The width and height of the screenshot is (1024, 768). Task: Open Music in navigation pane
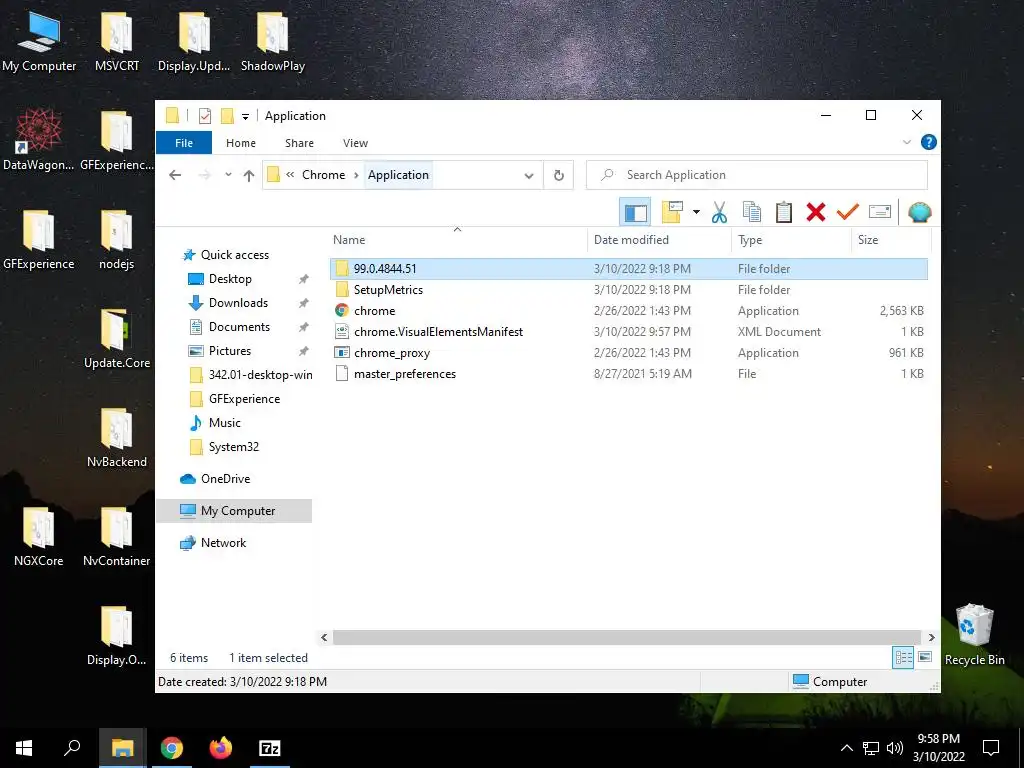click(x=225, y=423)
